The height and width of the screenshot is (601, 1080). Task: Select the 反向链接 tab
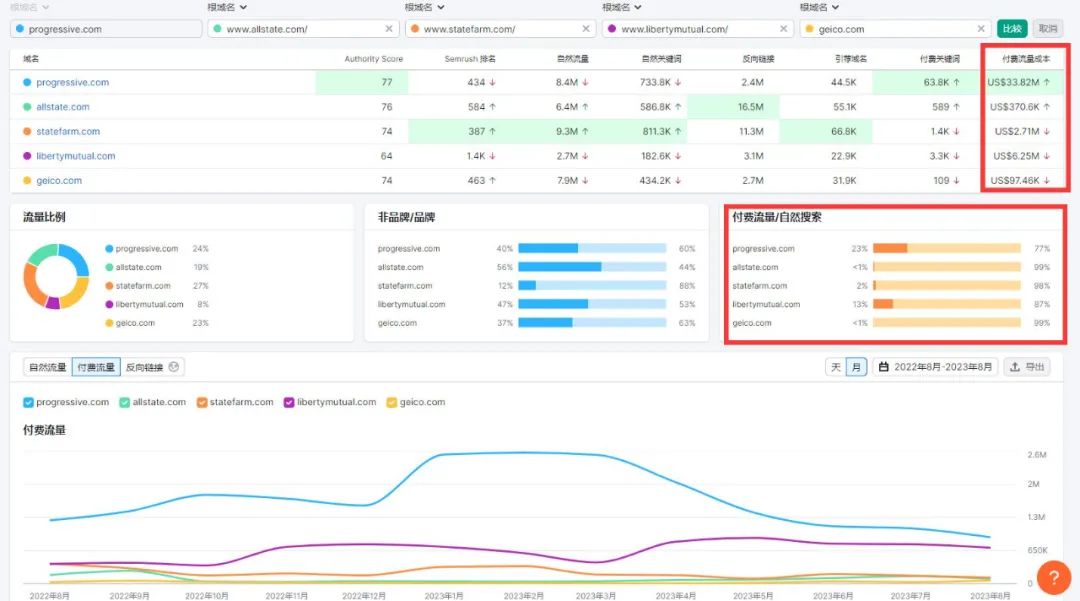point(152,367)
